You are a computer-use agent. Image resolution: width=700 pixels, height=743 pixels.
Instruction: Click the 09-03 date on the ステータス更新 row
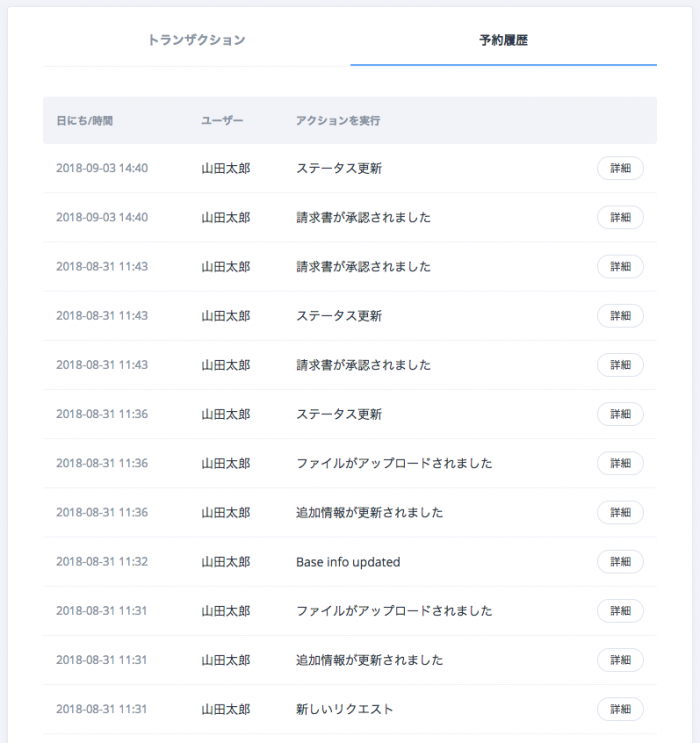(x=102, y=168)
